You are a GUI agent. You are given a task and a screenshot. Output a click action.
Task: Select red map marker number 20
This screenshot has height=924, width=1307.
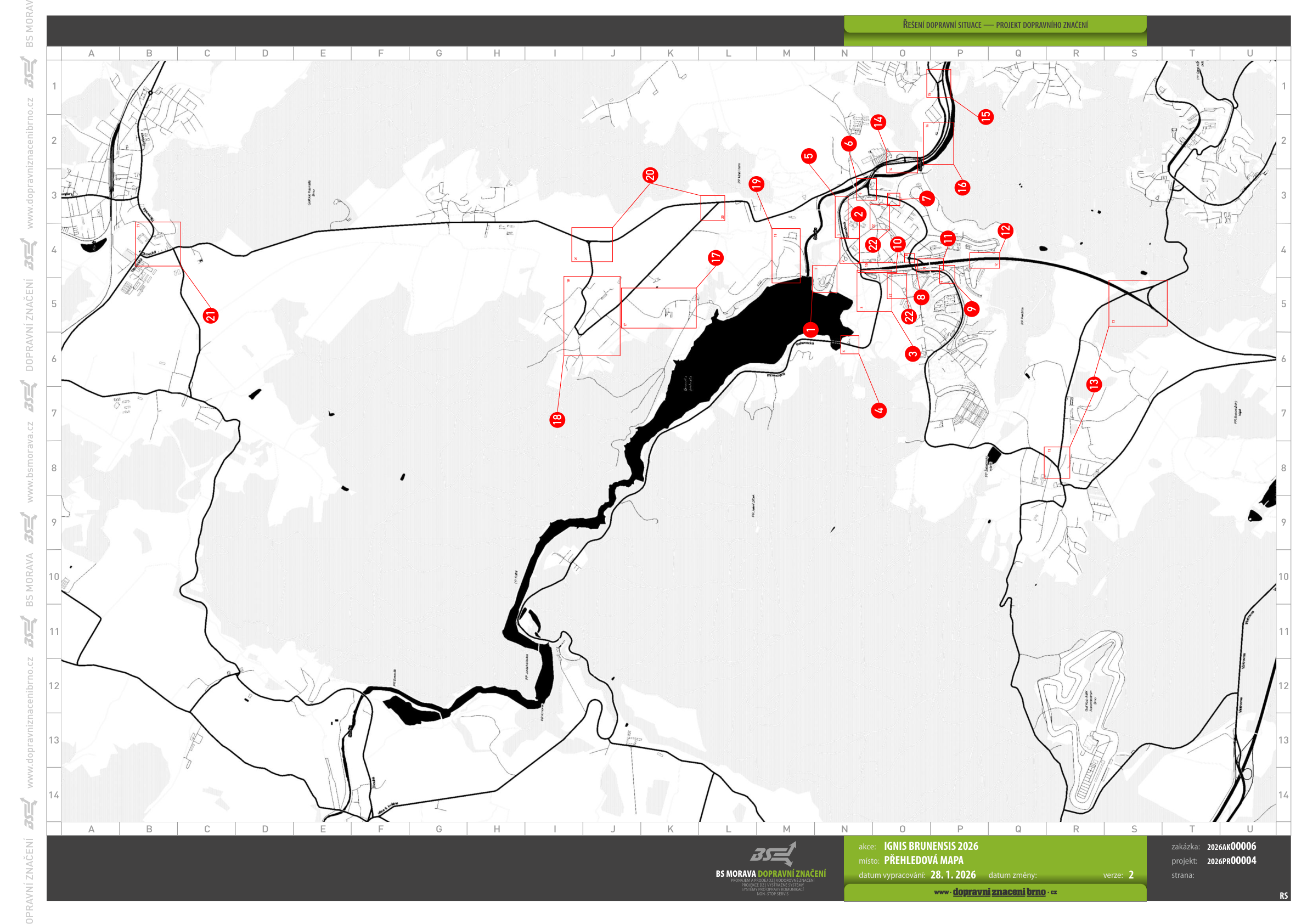650,175
